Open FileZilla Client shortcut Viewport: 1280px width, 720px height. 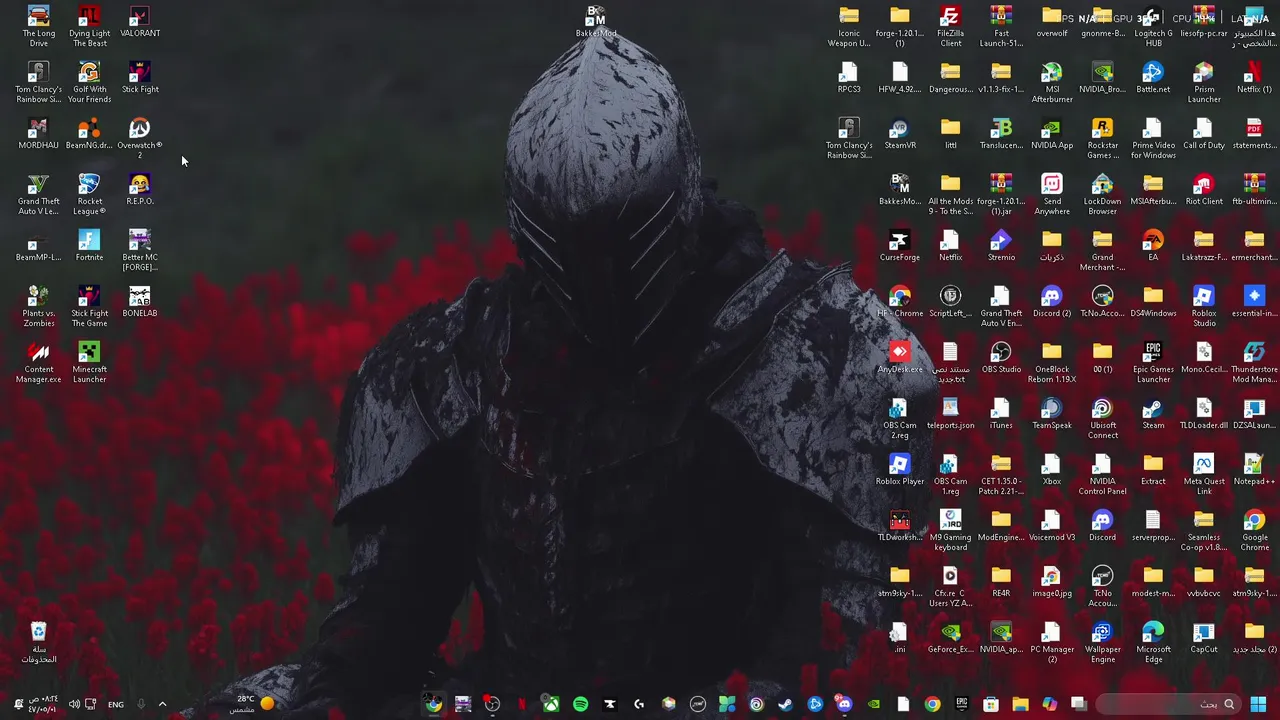click(950, 26)
